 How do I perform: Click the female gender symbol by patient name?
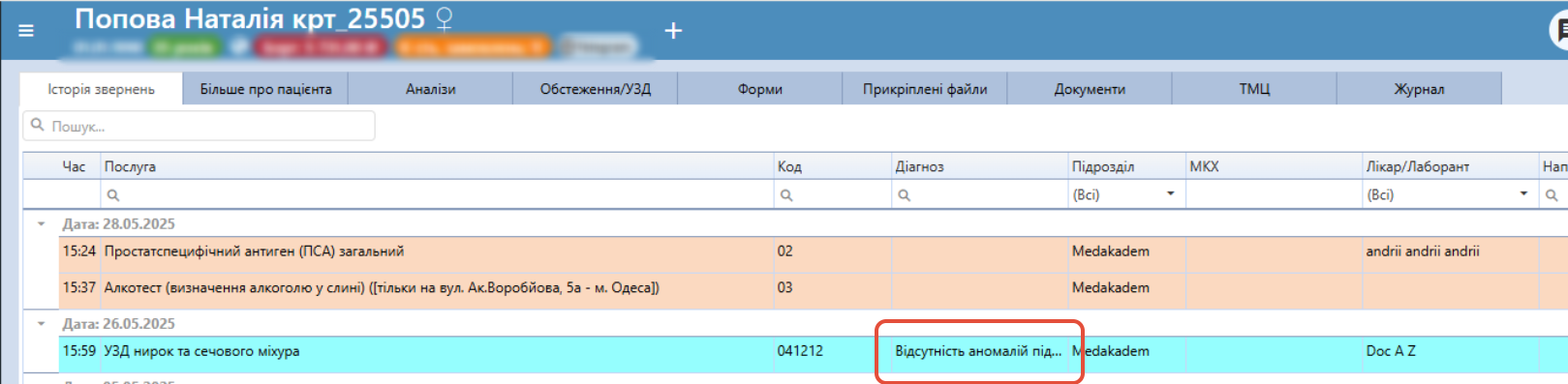pos(444,19)
